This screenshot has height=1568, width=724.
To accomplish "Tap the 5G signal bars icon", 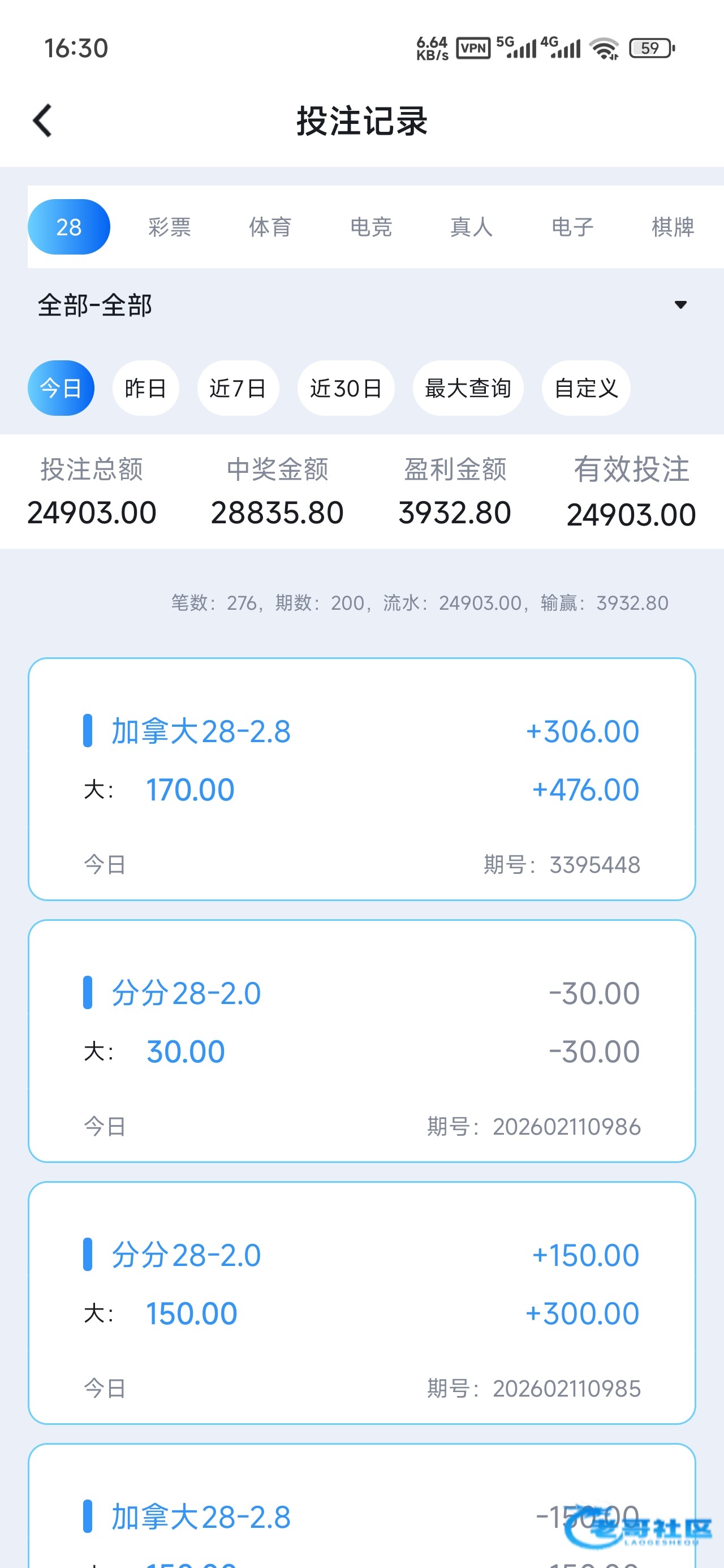I will (x=516, y=48).
